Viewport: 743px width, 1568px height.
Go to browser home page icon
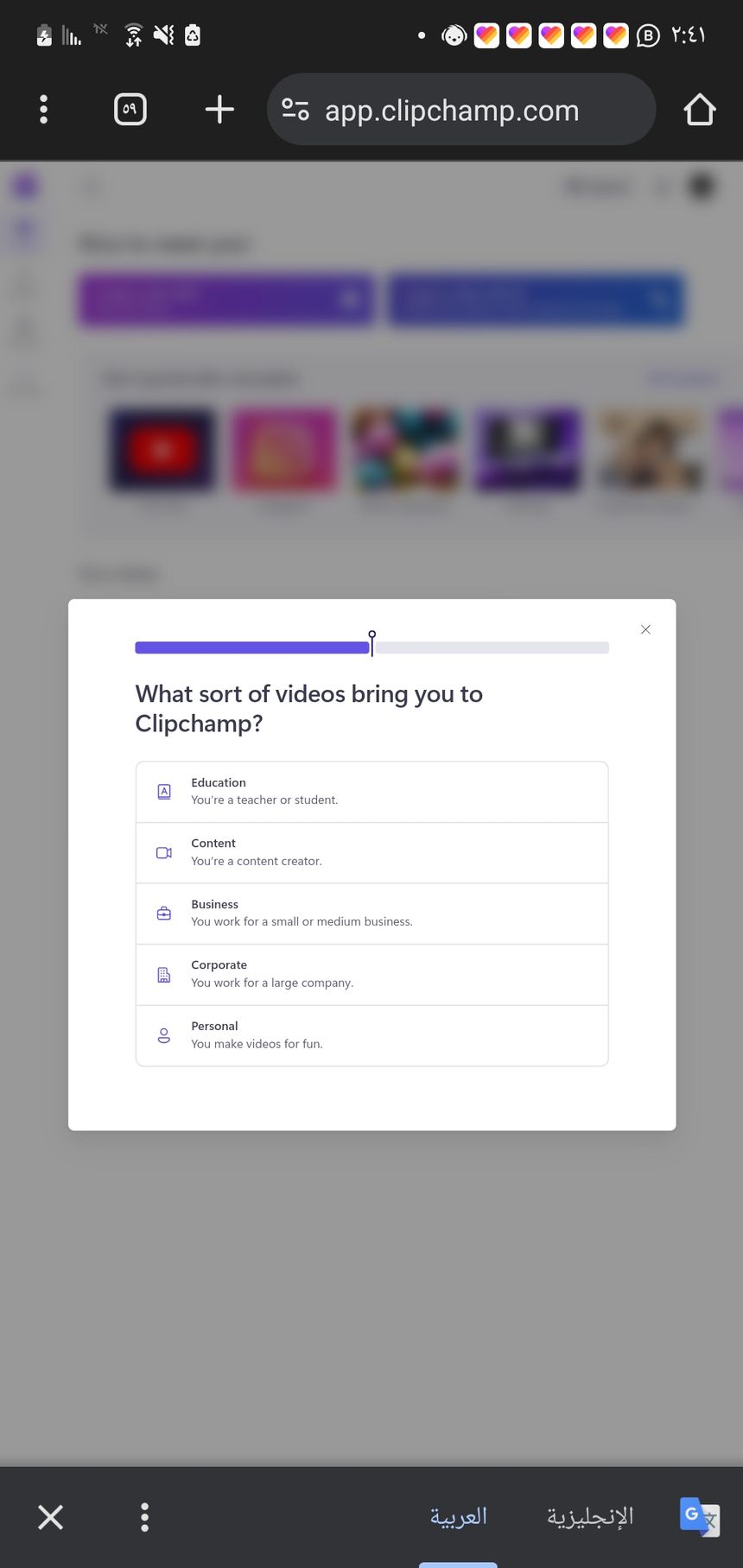pyautogui.click(x=700, y=110)
